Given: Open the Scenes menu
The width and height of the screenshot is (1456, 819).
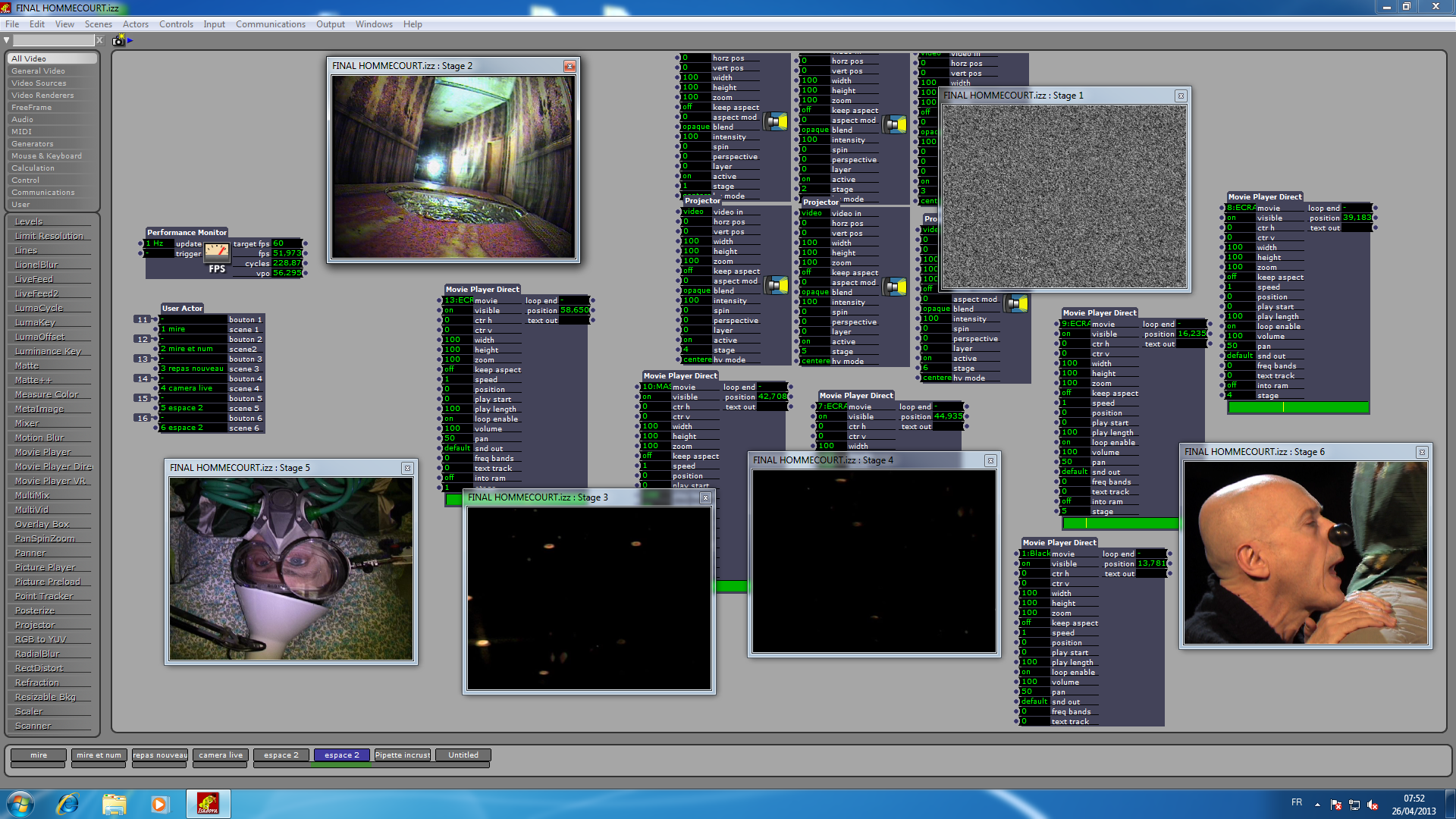Looking at the screenshot, I should click(99, 24).
